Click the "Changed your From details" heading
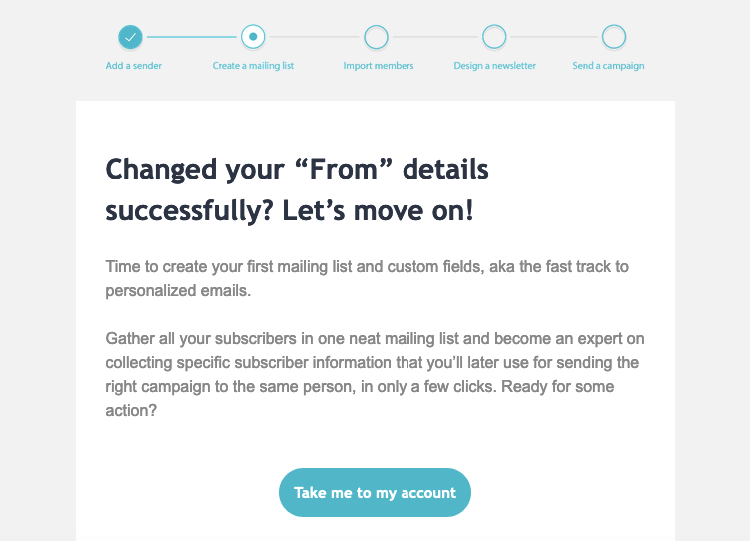This screenshot has height=541, width=750. click(297, 170)
